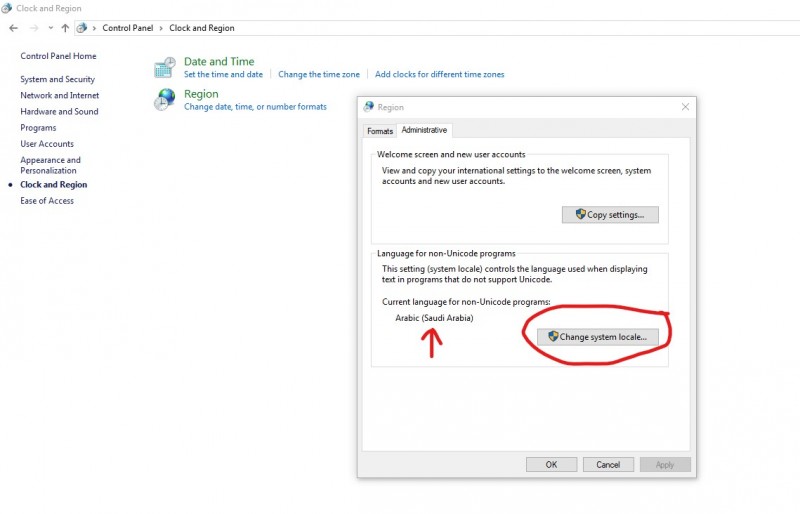Open the Region heading link

[201, 94]
